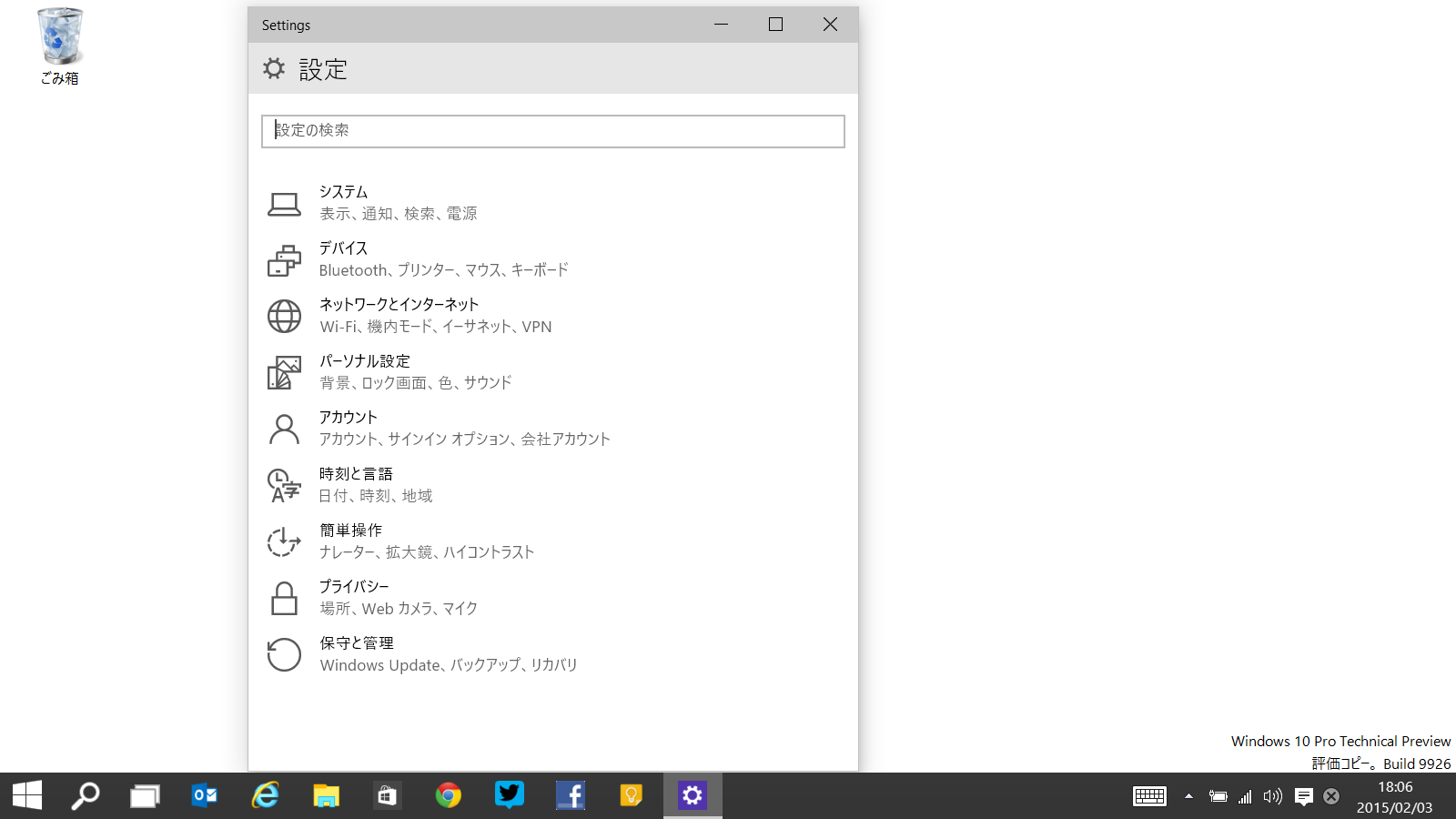This screenshot has height=819, width=1456.
Task: Open the Windows Start button
Action: (27, 795)
